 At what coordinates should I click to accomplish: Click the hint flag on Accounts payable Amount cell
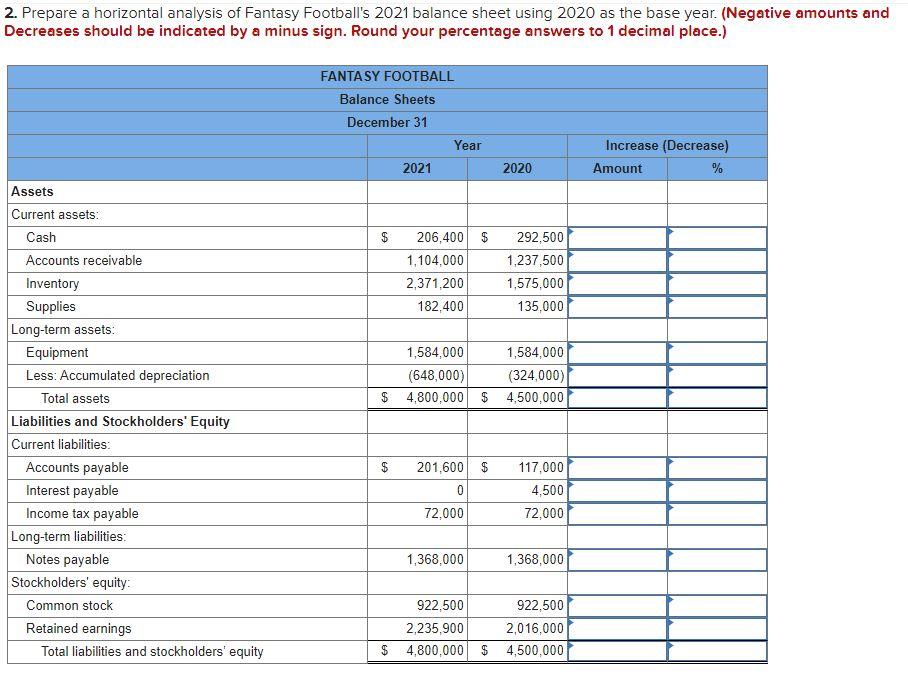[x=572, y=461]
